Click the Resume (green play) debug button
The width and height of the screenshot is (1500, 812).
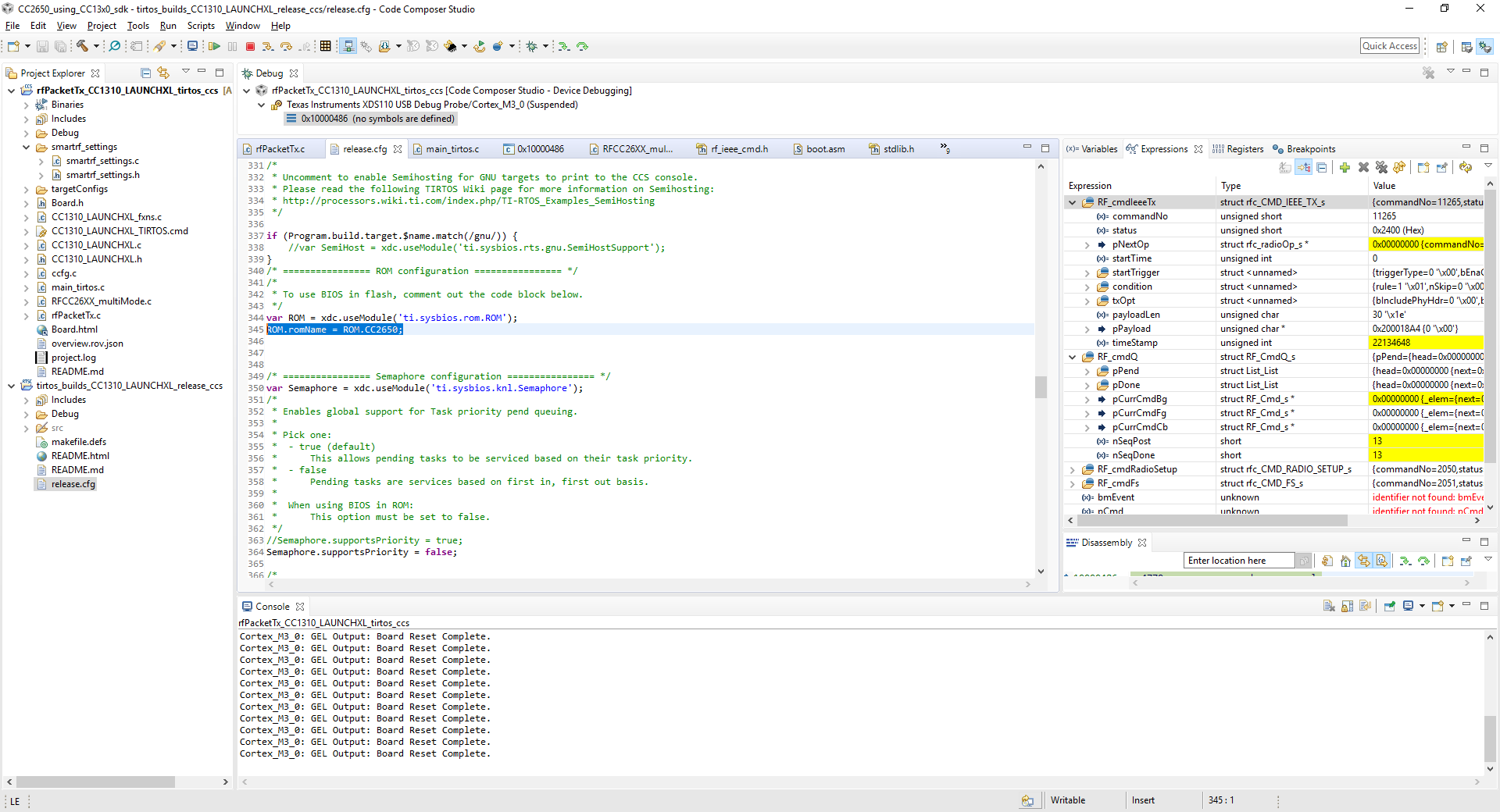pyautogui.click(x=214, y=47)
